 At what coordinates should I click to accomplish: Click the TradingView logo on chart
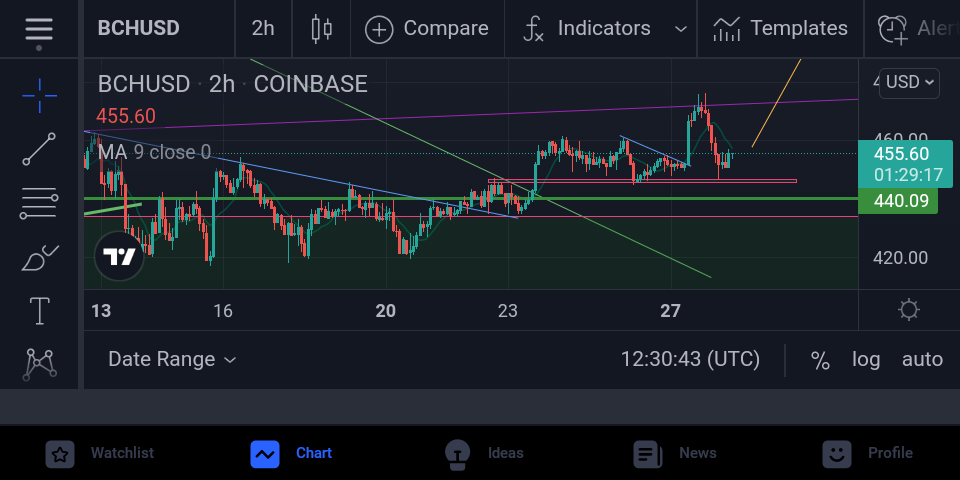click(x=119, y=257)
